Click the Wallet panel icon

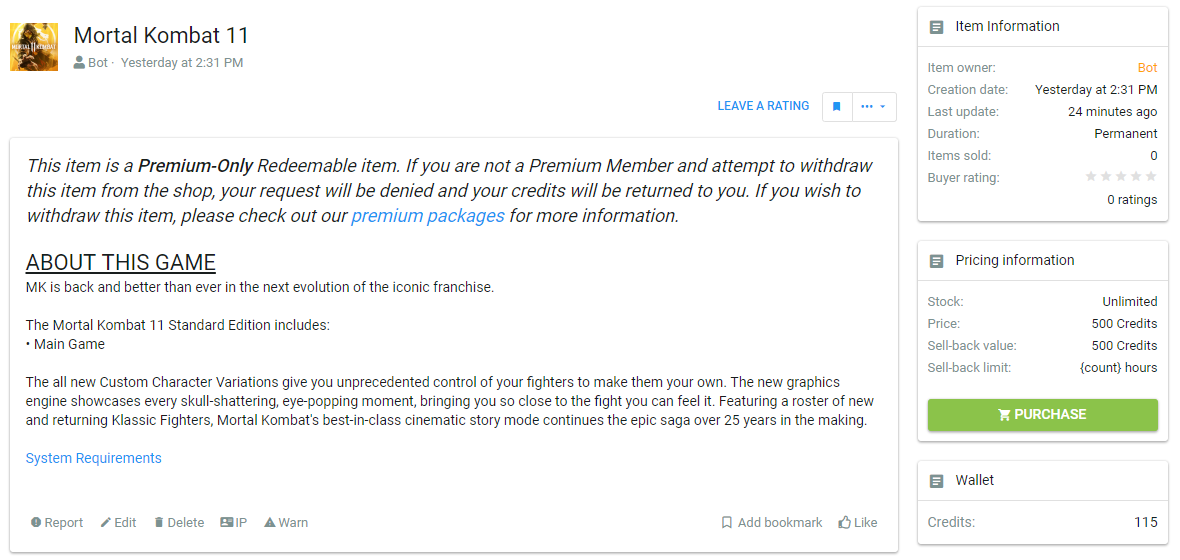(936, 481)
